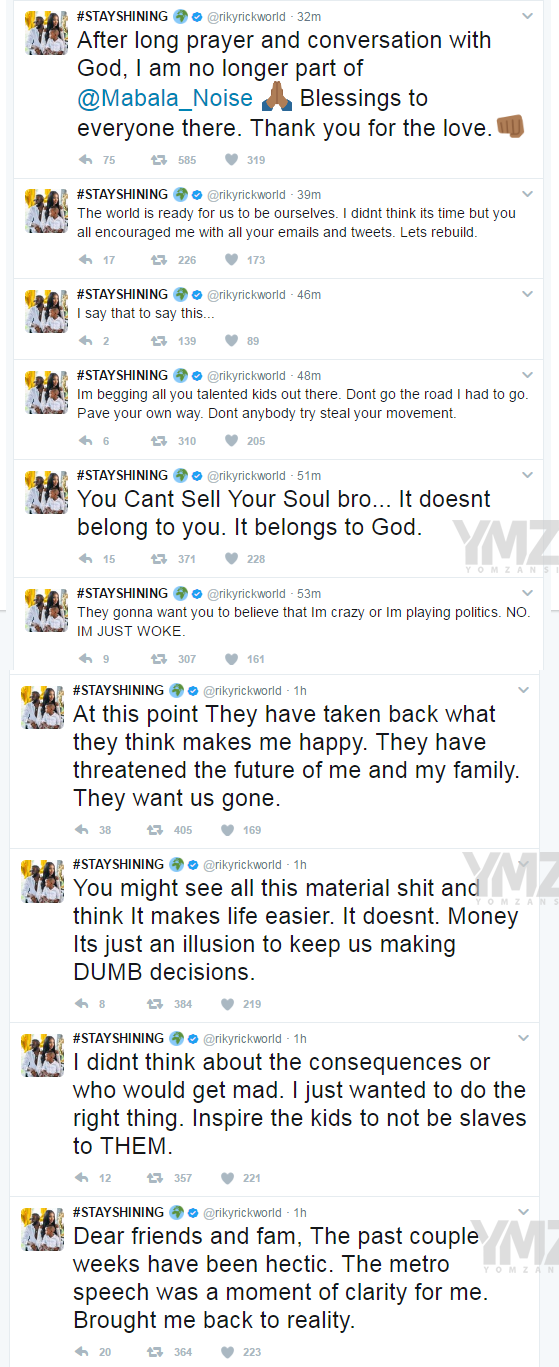Image resolution: width=559 pixels, height=1367 pixels.
Task: Open the chevron menu on 53m tweet
Action: point(527,594)
